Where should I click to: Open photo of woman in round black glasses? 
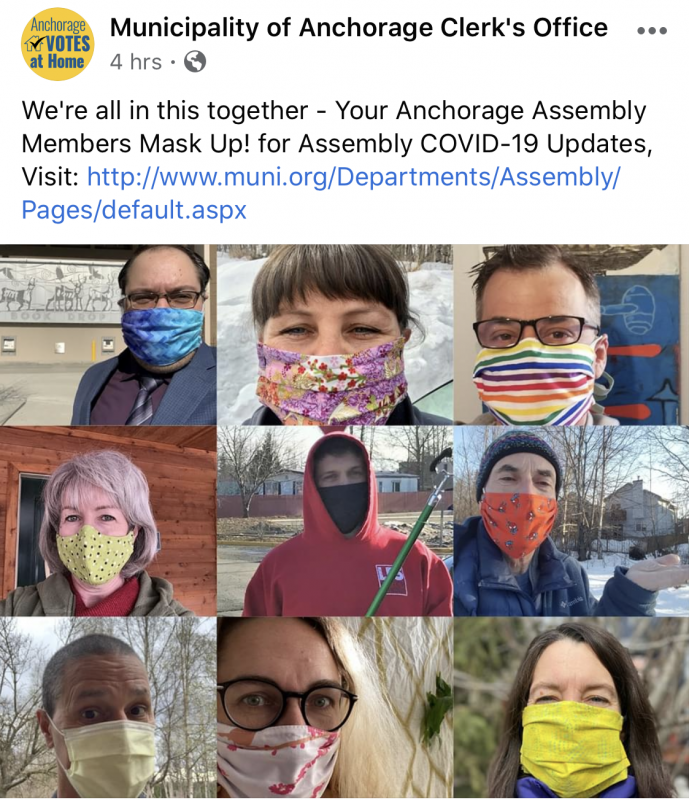coord(335,708)
